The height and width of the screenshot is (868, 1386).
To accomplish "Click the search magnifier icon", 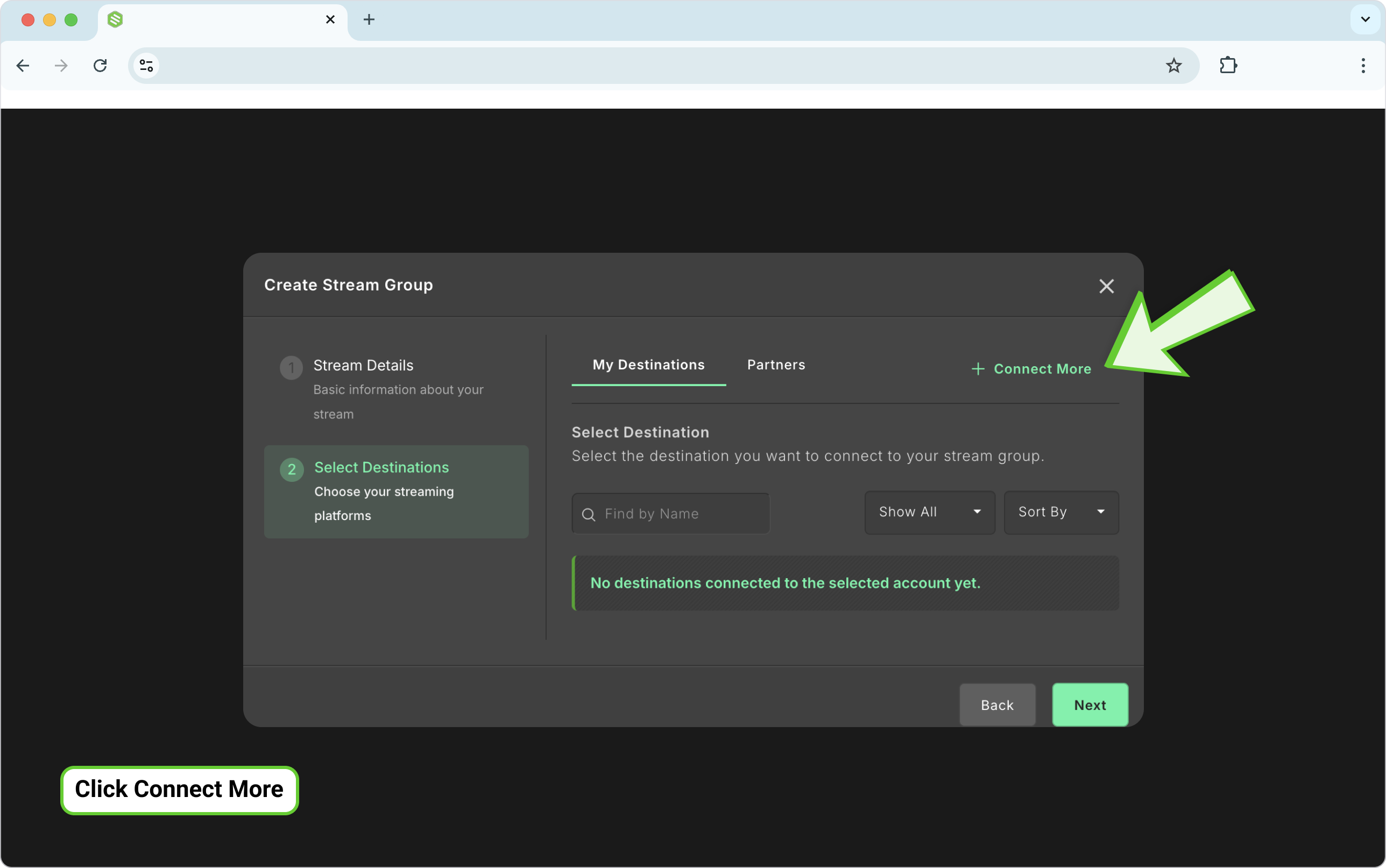I will (x=589, y=514).
